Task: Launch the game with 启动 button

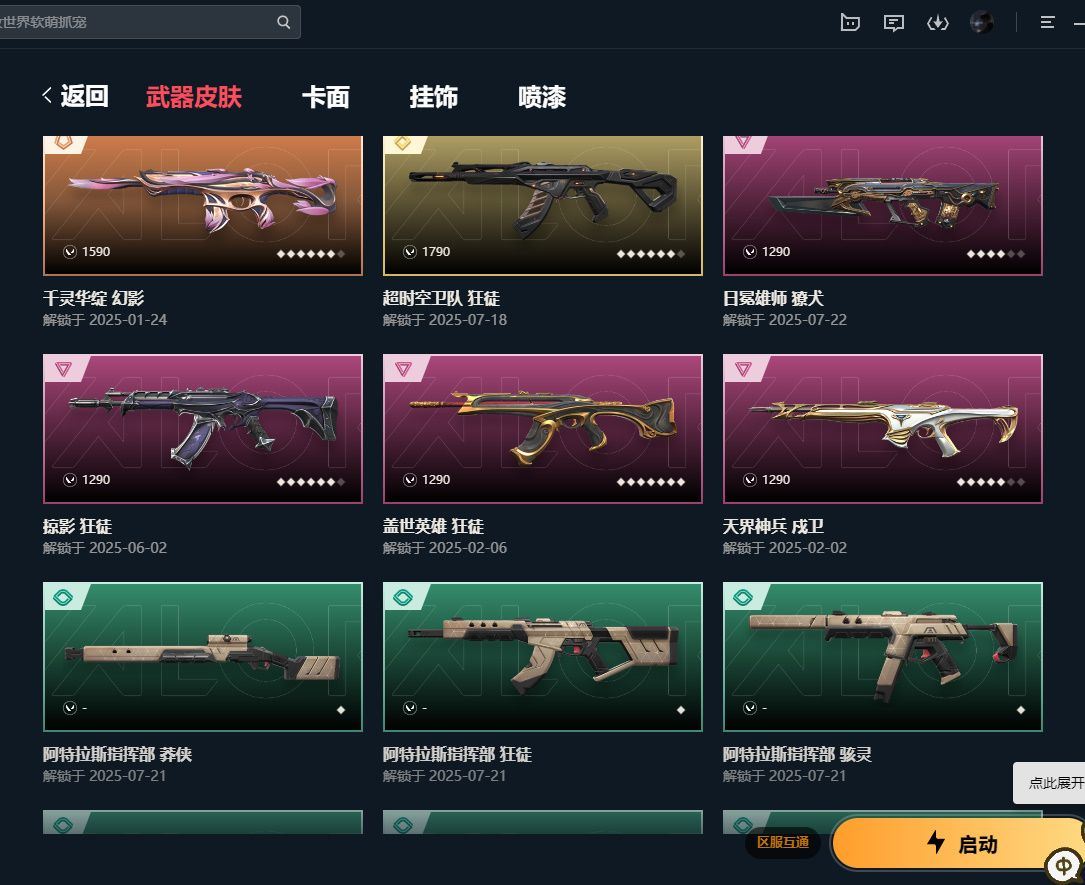Action: point(958,843)
